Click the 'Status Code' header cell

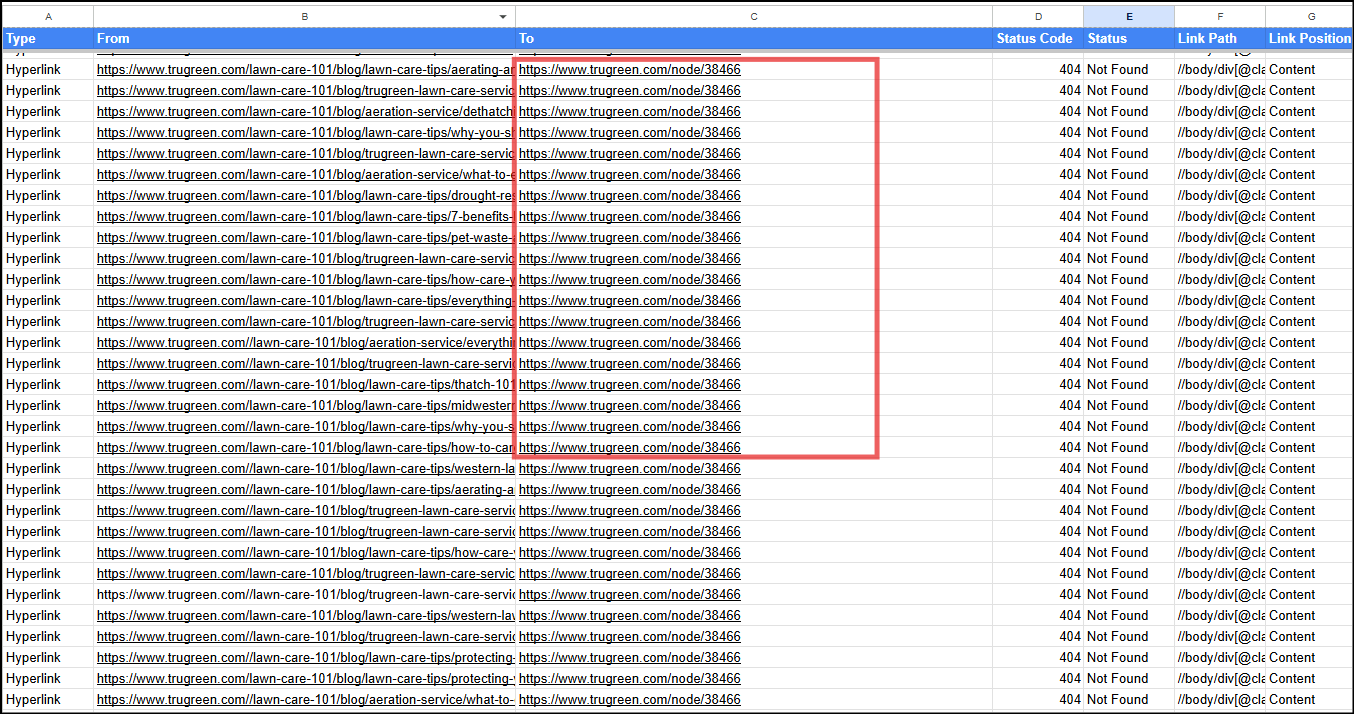point(1035,38)
